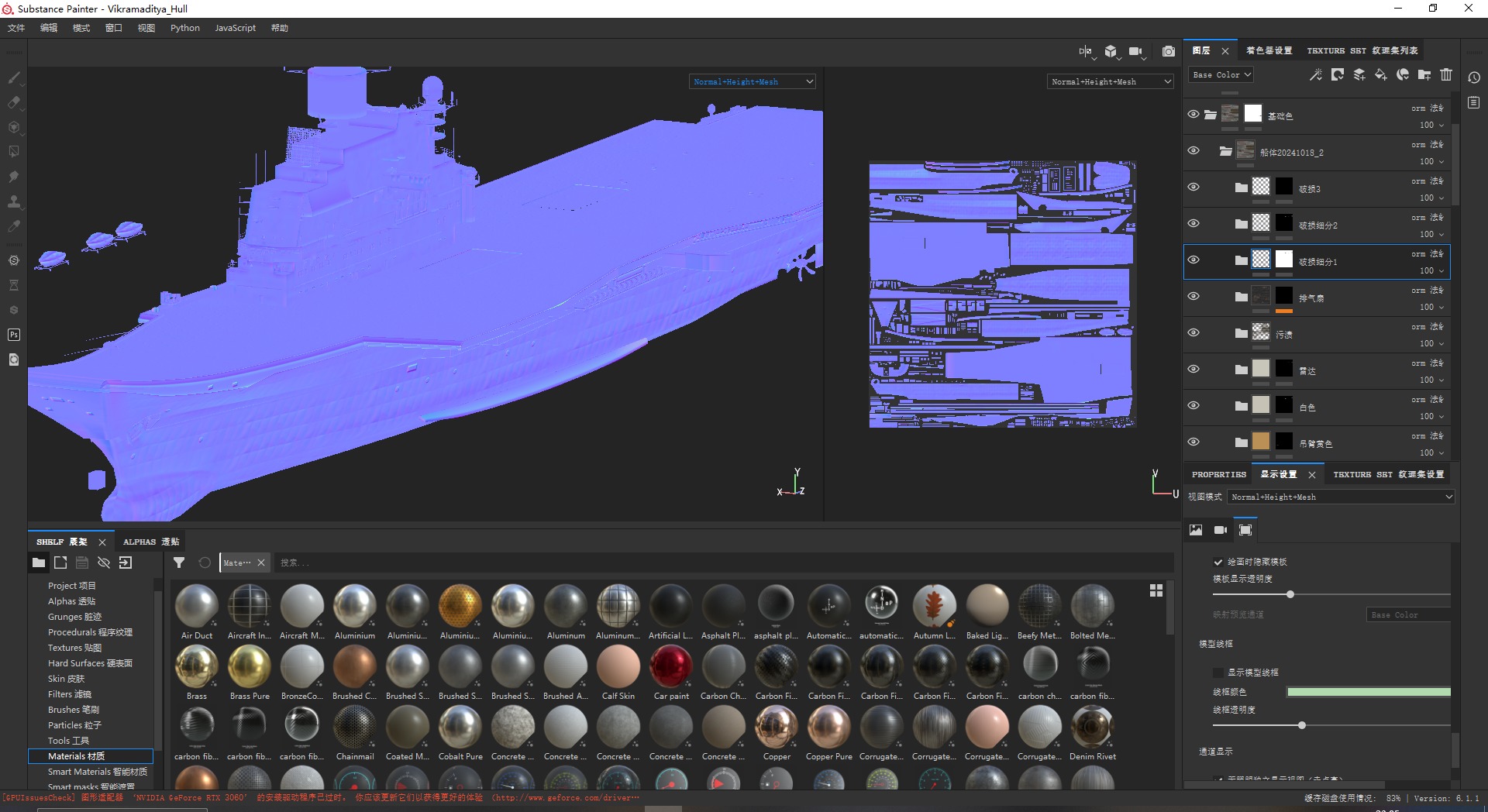The width and height of the screenshot is (1488, 812).
Task: Uncheck 绘画时隐藏模板 checkbox
Action: 1218,562
